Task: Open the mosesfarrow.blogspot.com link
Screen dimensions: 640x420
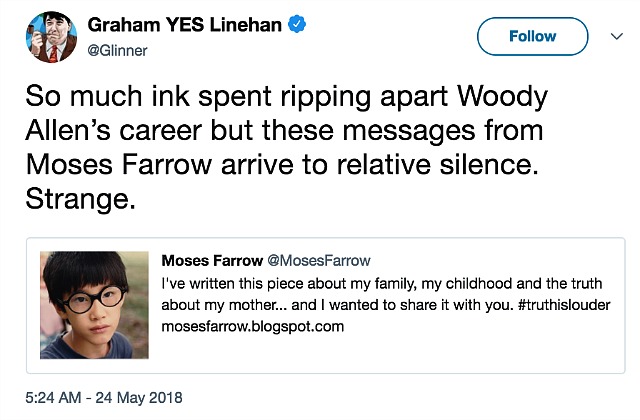Action: point(253,327)
